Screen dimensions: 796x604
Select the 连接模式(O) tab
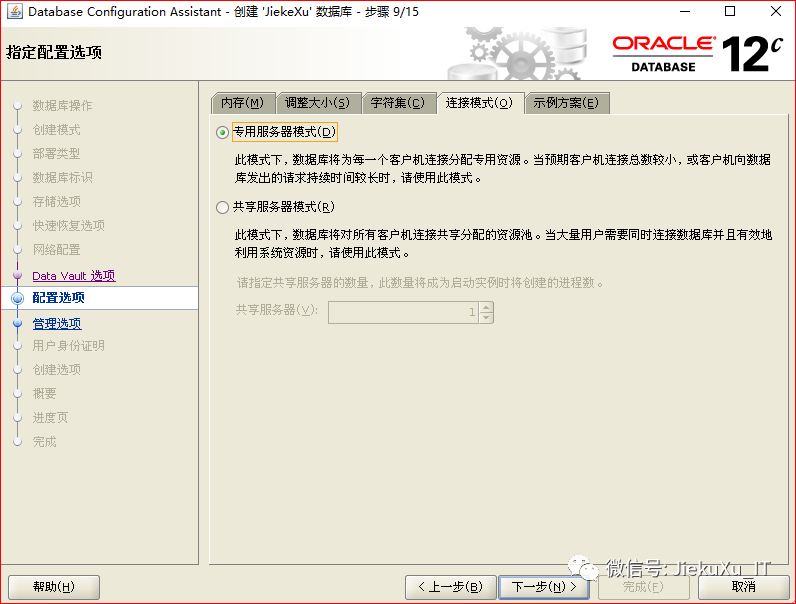480,103
